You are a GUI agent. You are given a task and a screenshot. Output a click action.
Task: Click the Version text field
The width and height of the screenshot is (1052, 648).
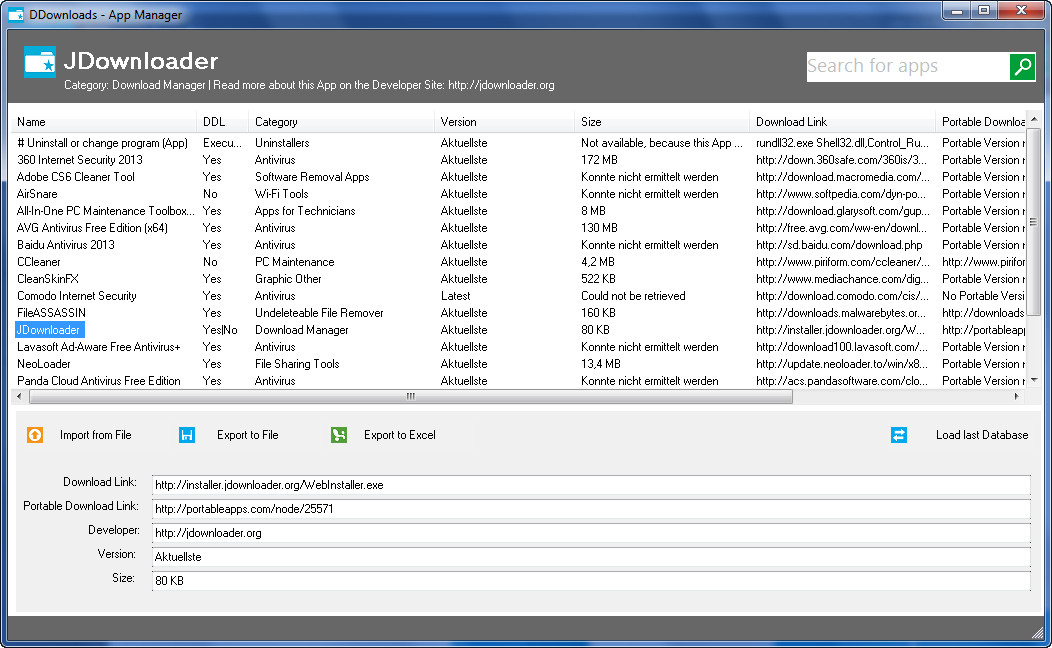coord(591,557)
